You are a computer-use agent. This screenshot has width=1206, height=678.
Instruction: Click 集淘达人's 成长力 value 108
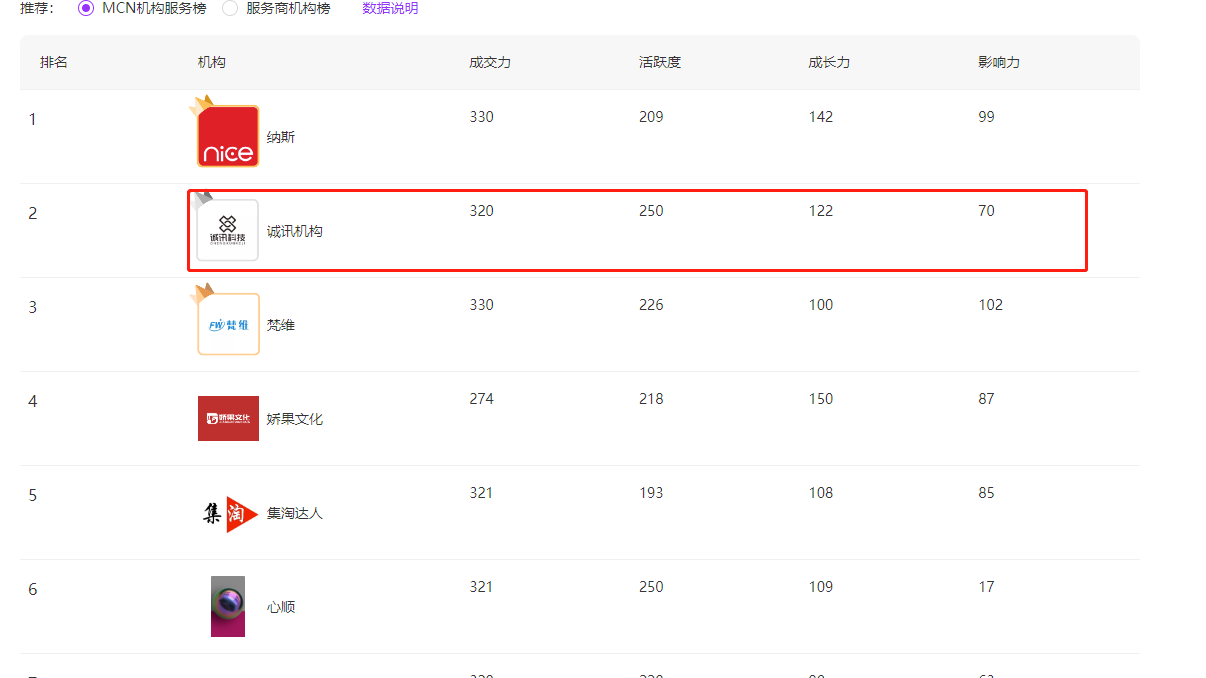point(821,493)
